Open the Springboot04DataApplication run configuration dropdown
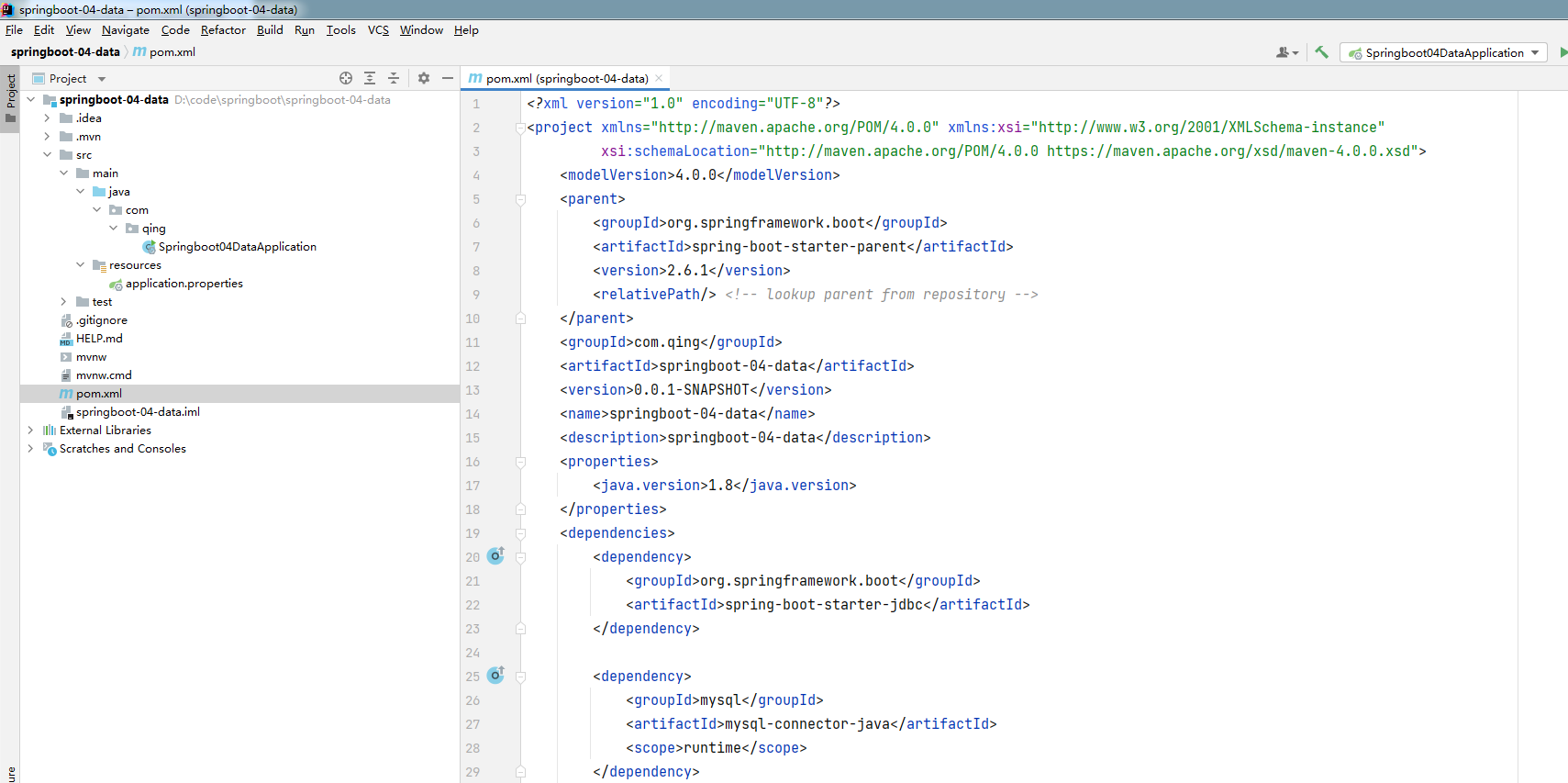The width and height of the screenshot is (1568, 783). (x=1443, y=52)
